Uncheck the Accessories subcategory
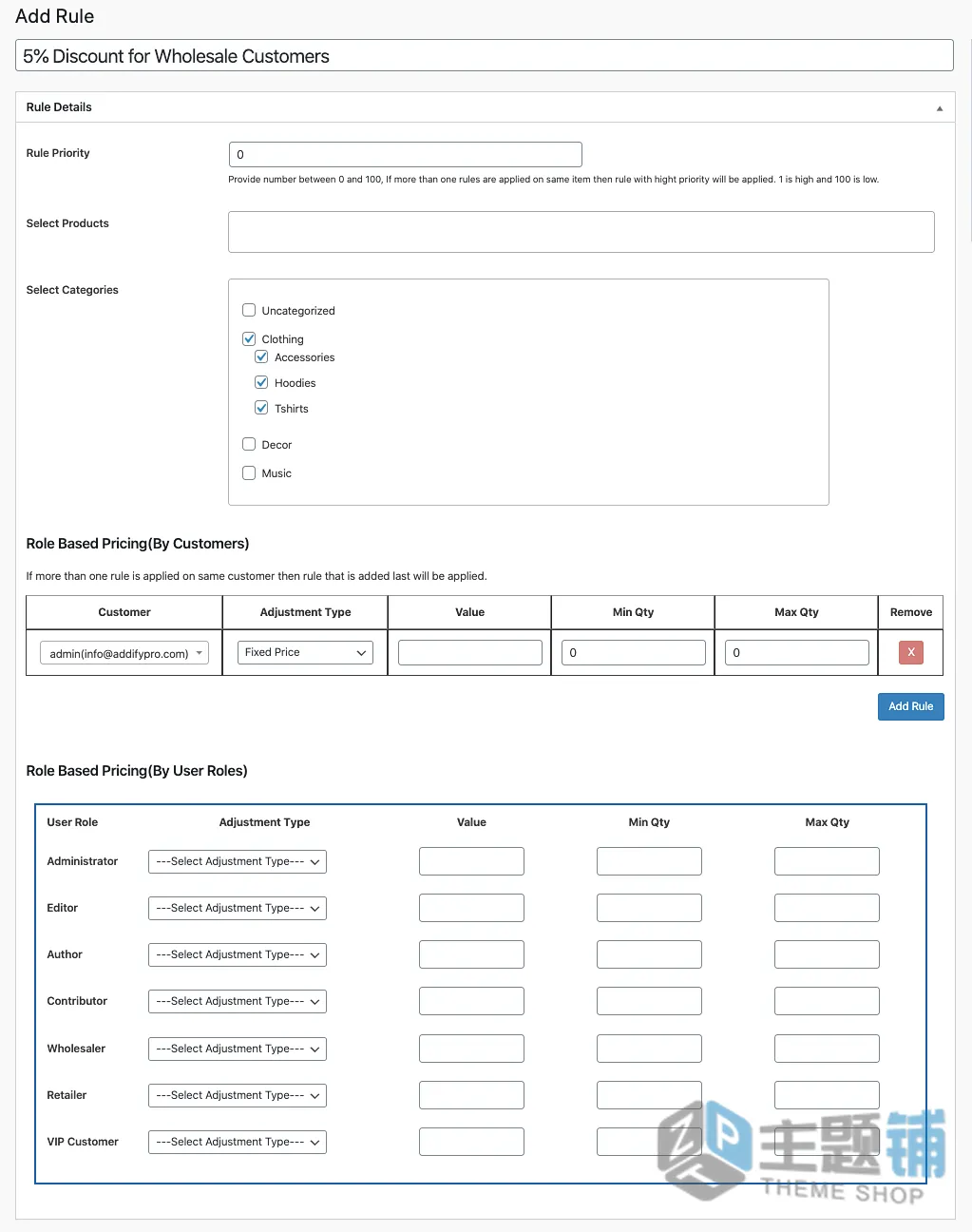 coord(261,356)
